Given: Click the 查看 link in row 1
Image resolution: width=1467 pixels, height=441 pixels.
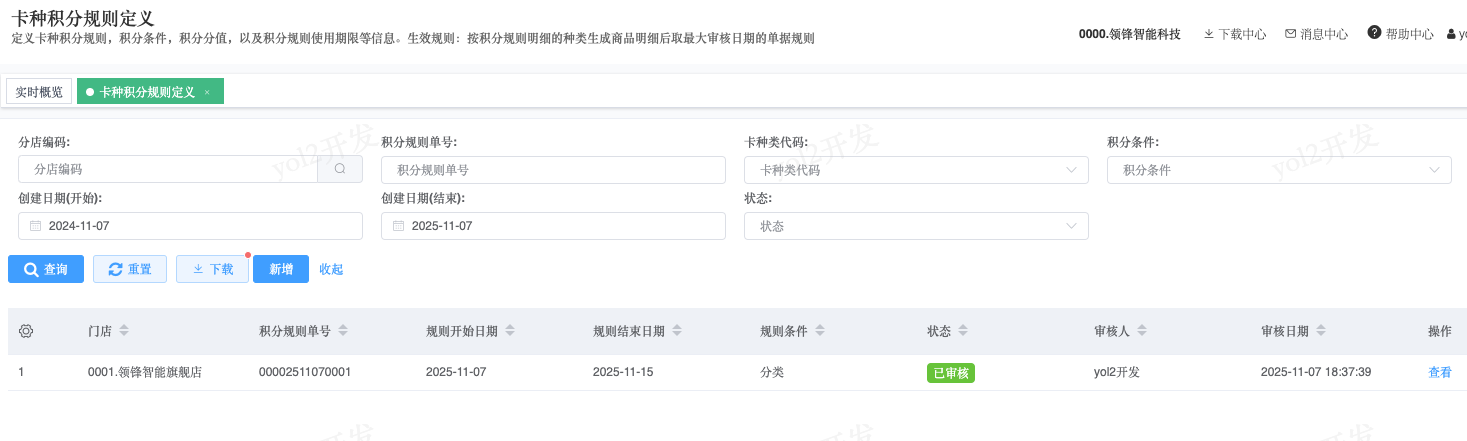Looking at the screenshot, I should 1439,372.
